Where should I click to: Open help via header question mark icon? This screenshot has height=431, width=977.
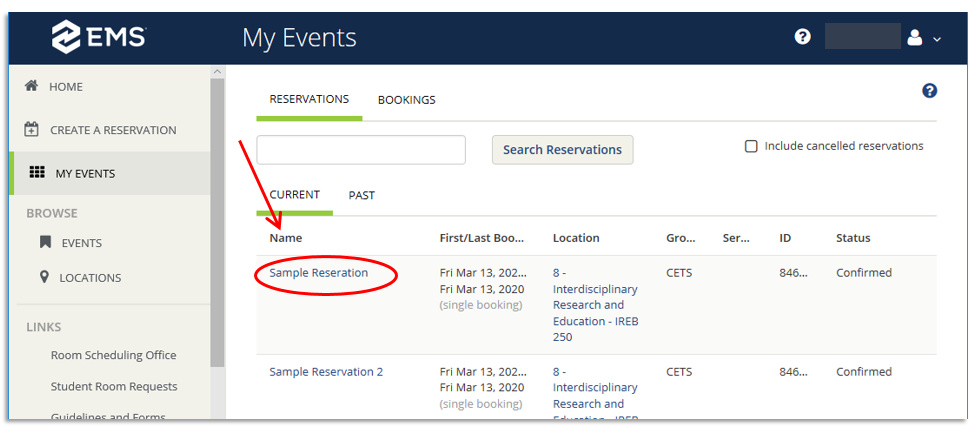(802, 37)
